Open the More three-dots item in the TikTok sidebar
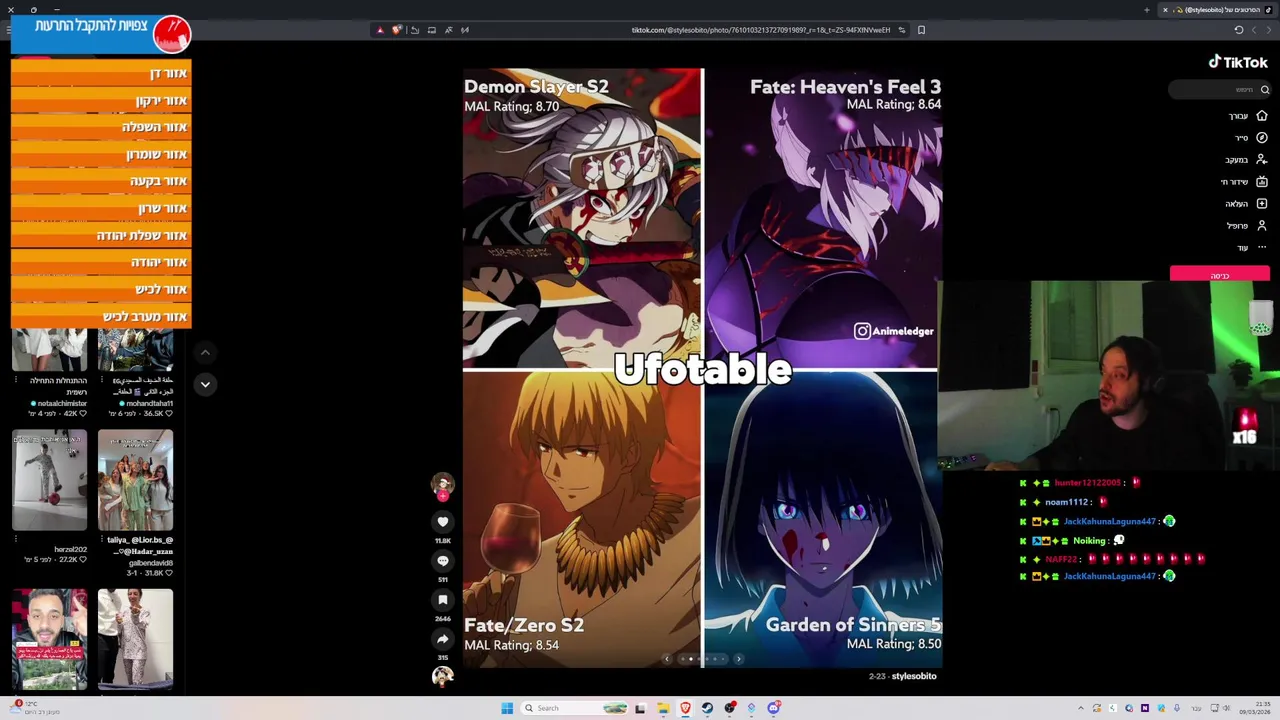This screenshot has width=1280, height=720. point(1262,247)
